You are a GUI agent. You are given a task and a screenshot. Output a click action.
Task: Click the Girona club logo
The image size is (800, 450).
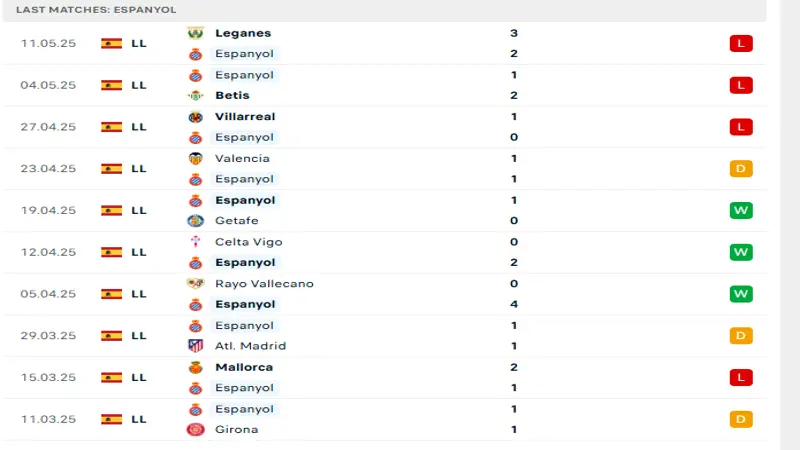click(x=195, y=430)
